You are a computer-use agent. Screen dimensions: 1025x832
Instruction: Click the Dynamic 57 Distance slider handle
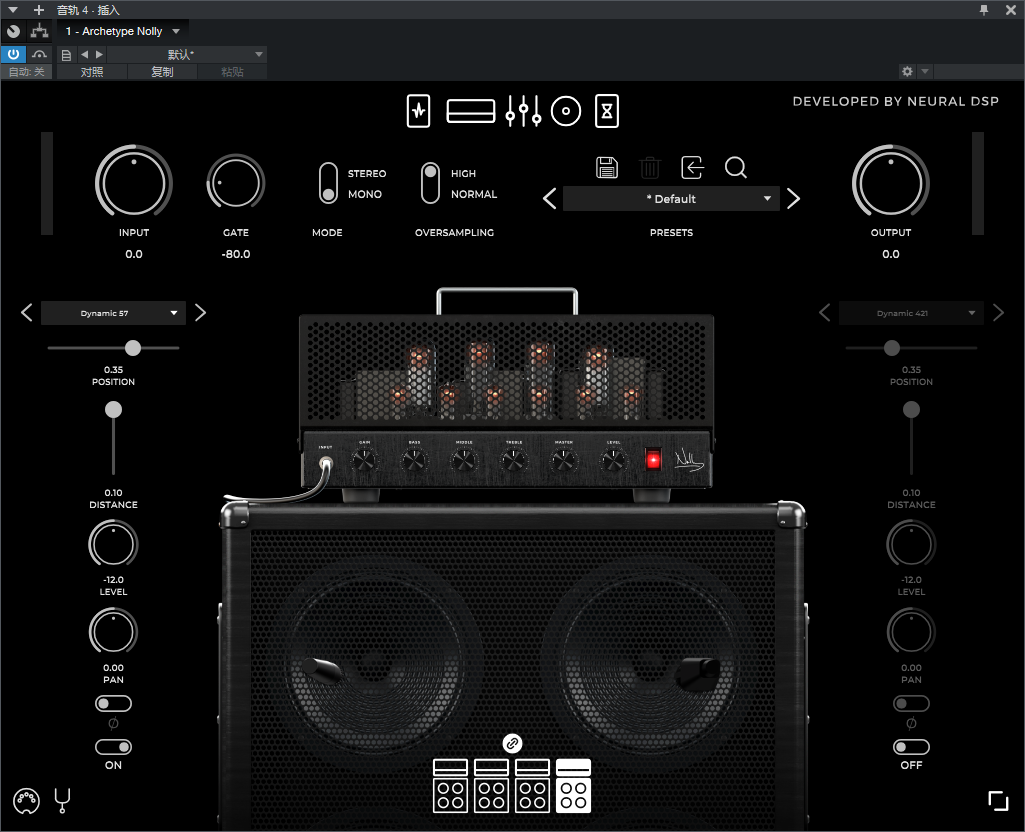coord(113,410)
